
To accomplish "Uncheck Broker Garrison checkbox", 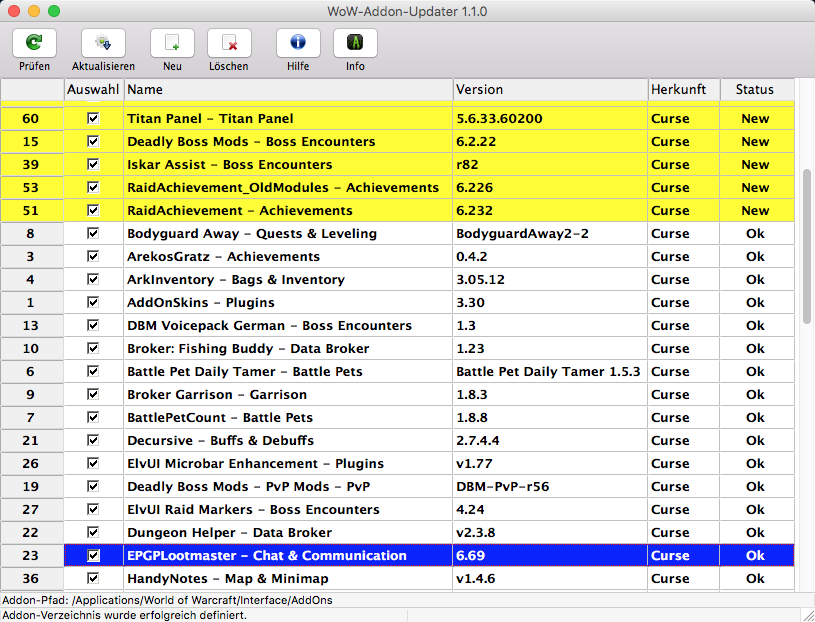I will [93, 394].
